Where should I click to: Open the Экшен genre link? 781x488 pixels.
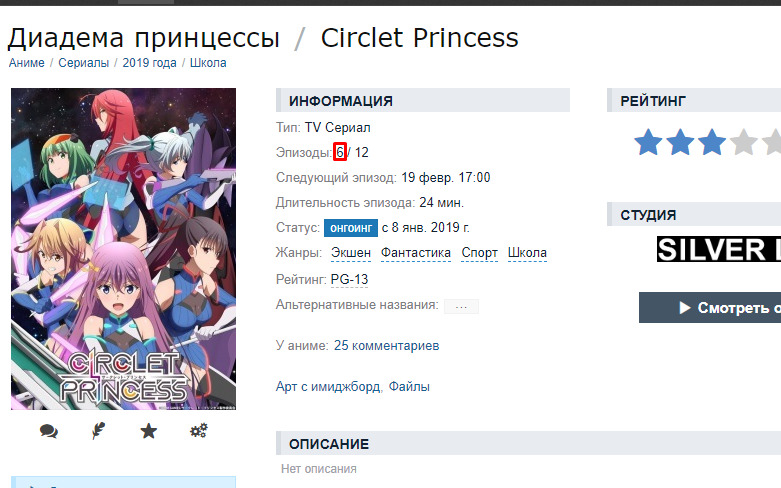(x=351, y=253)
